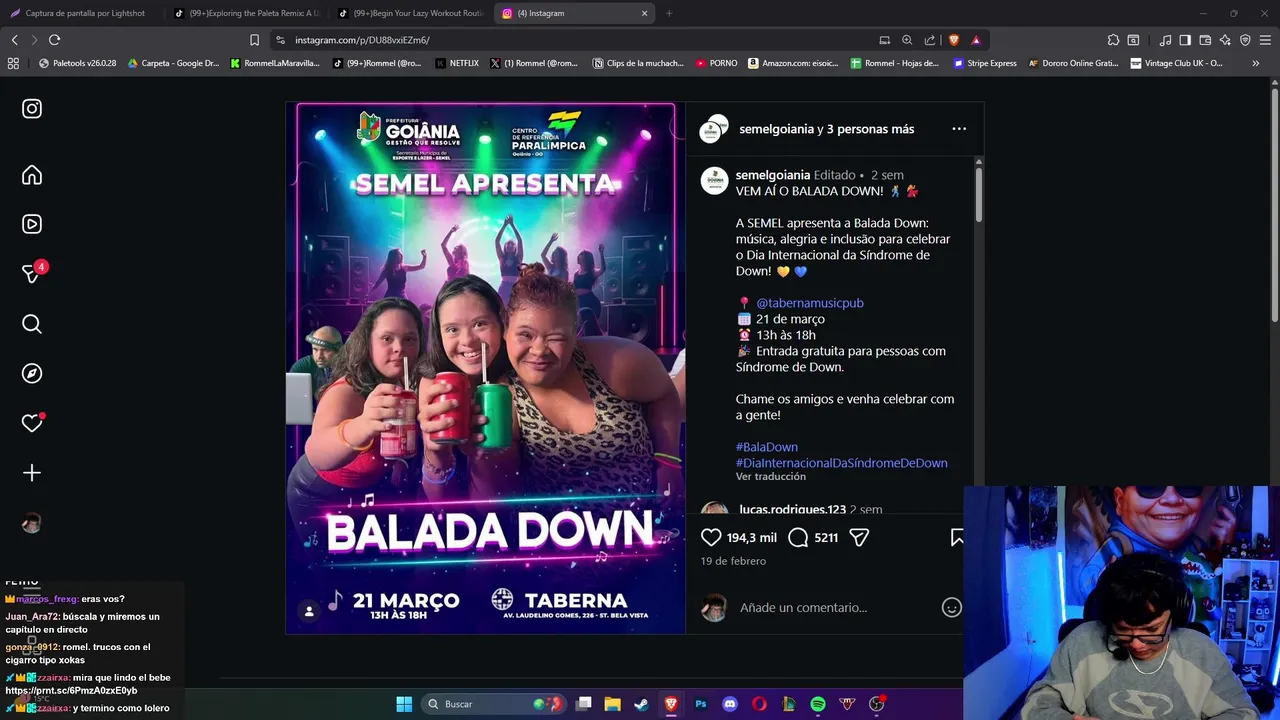1280x720 pixels.
Task: Open Brave Wallet icon in toolbar
Action: pyautogui.click(x=1205, y=40)
